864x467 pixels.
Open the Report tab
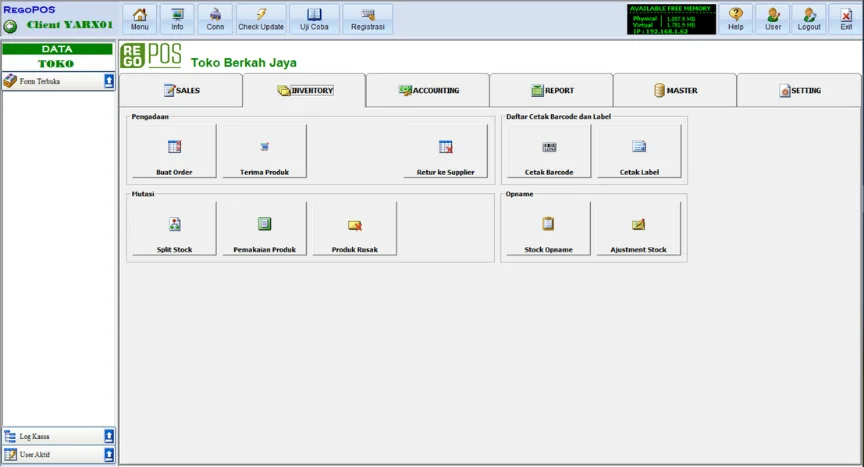(551, 91)
